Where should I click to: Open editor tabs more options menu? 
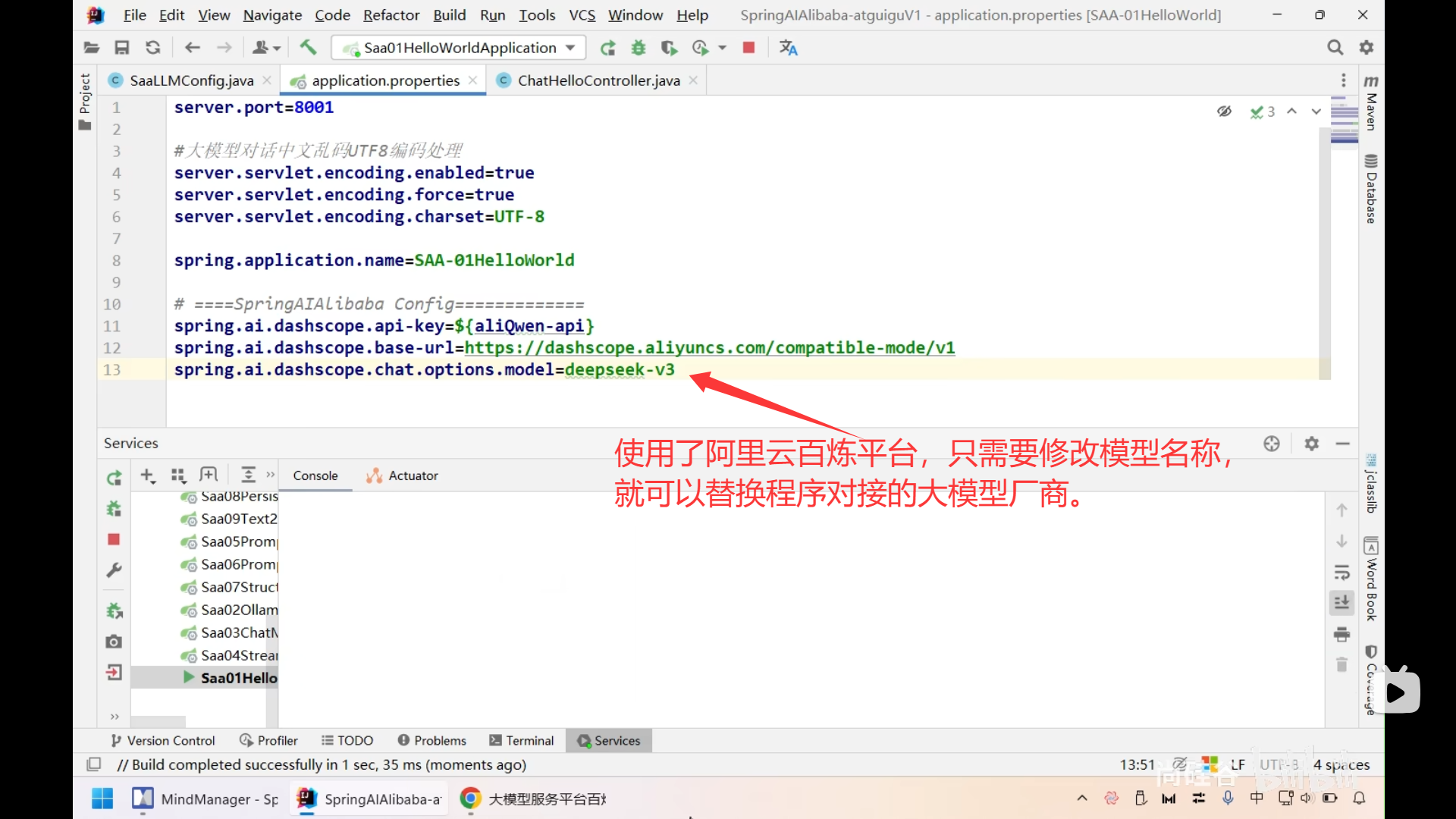1343,80
